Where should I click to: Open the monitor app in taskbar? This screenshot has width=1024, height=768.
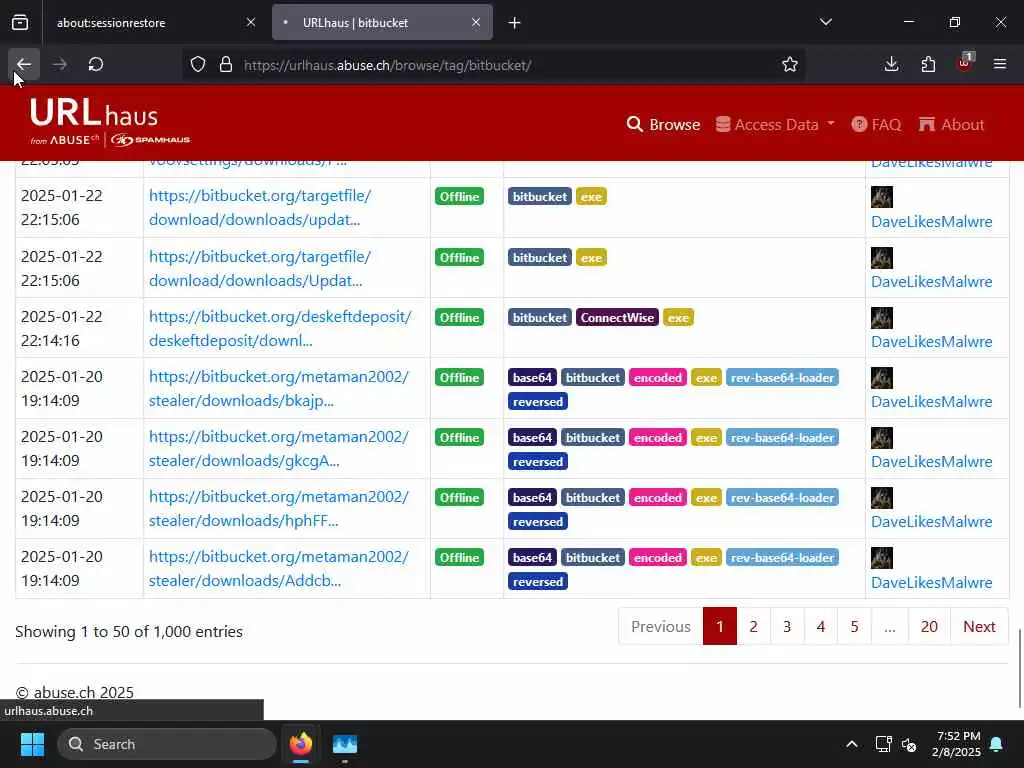345,744
